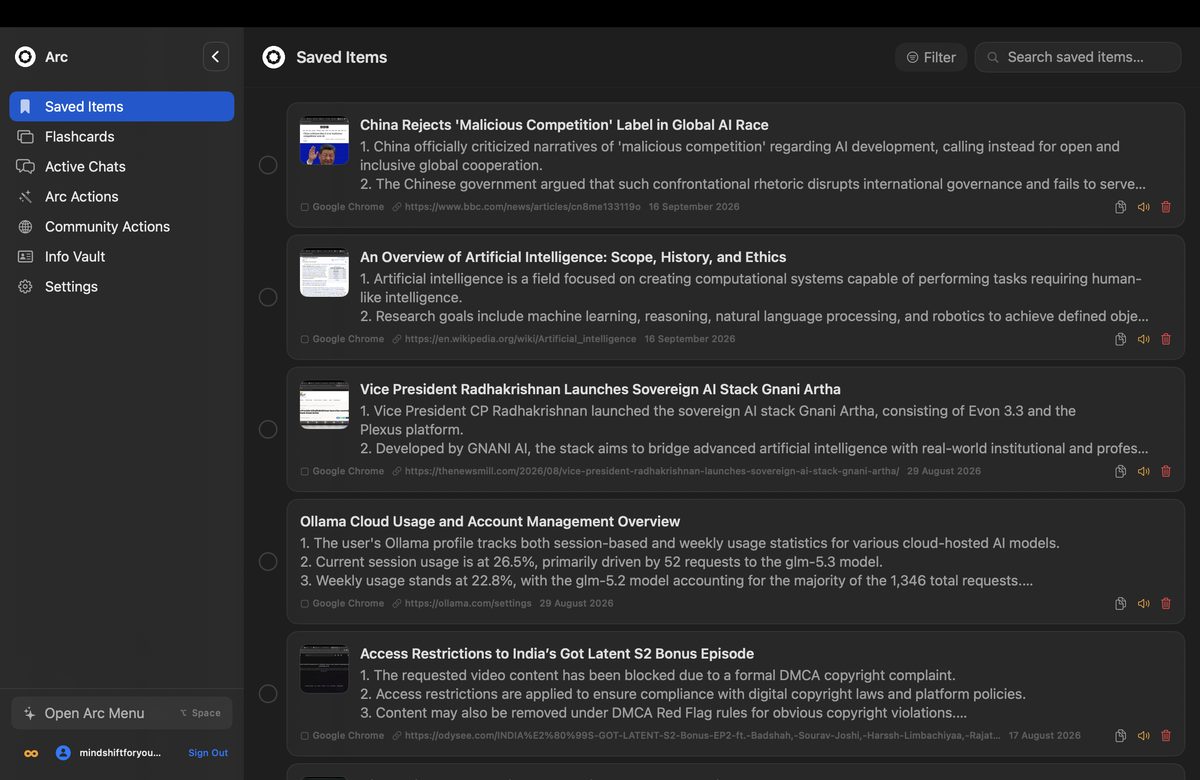
Task: Collapse the sidebar with the chevron button
Action: [216, 57]
